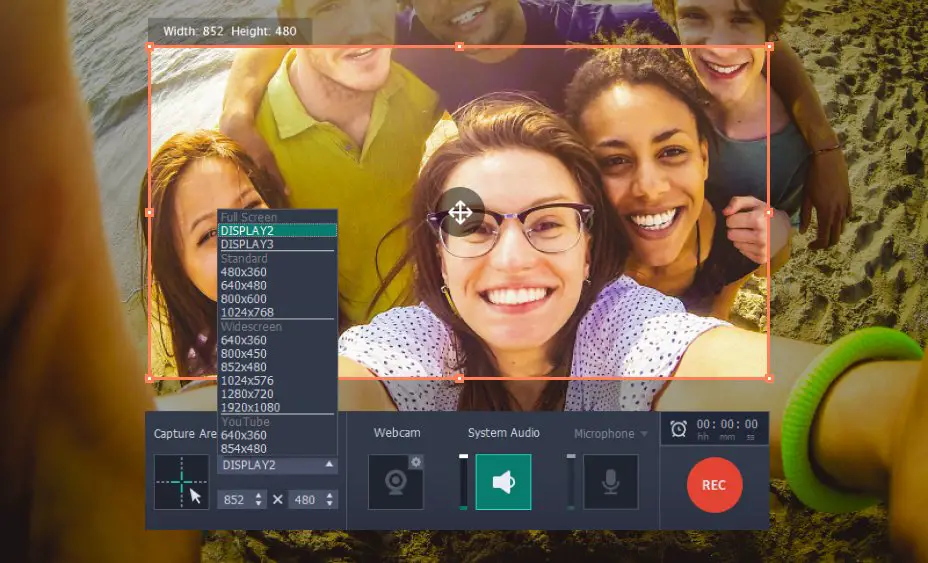Screen dimensions: 928x563
Task: Click the move handle in frame center
Action: tap(460, 212)
